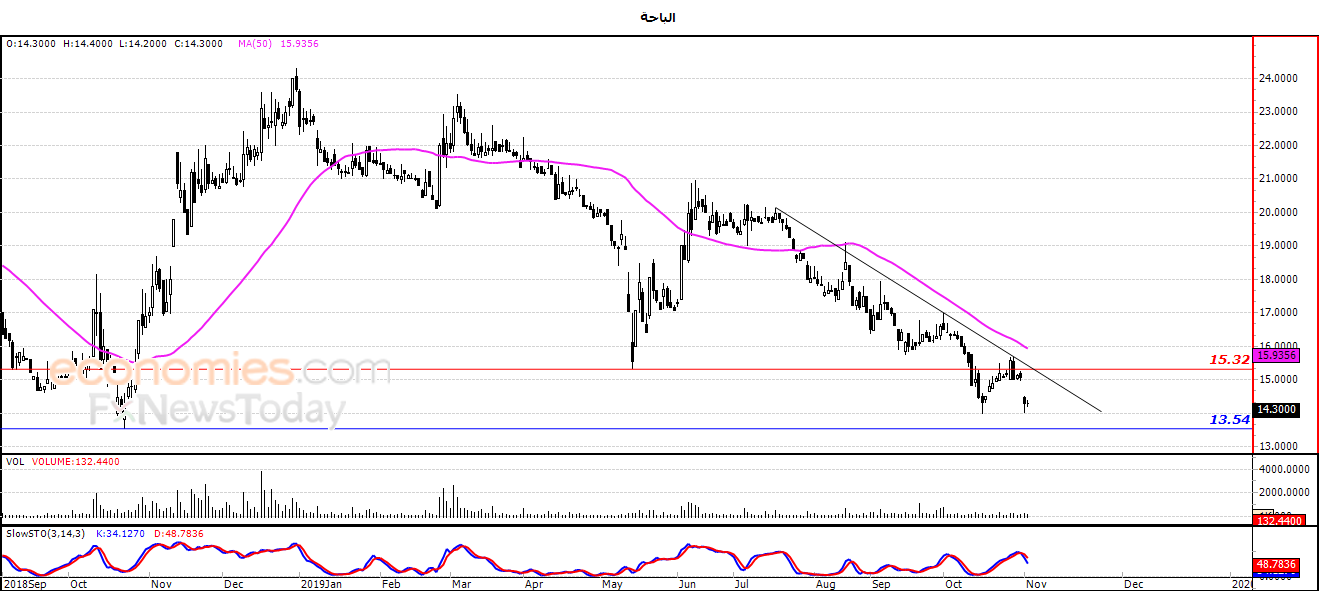1319x591 pixels.
Task: Click the red 132.4400 volume axis tag
Action: click(x=1279, y=520)
